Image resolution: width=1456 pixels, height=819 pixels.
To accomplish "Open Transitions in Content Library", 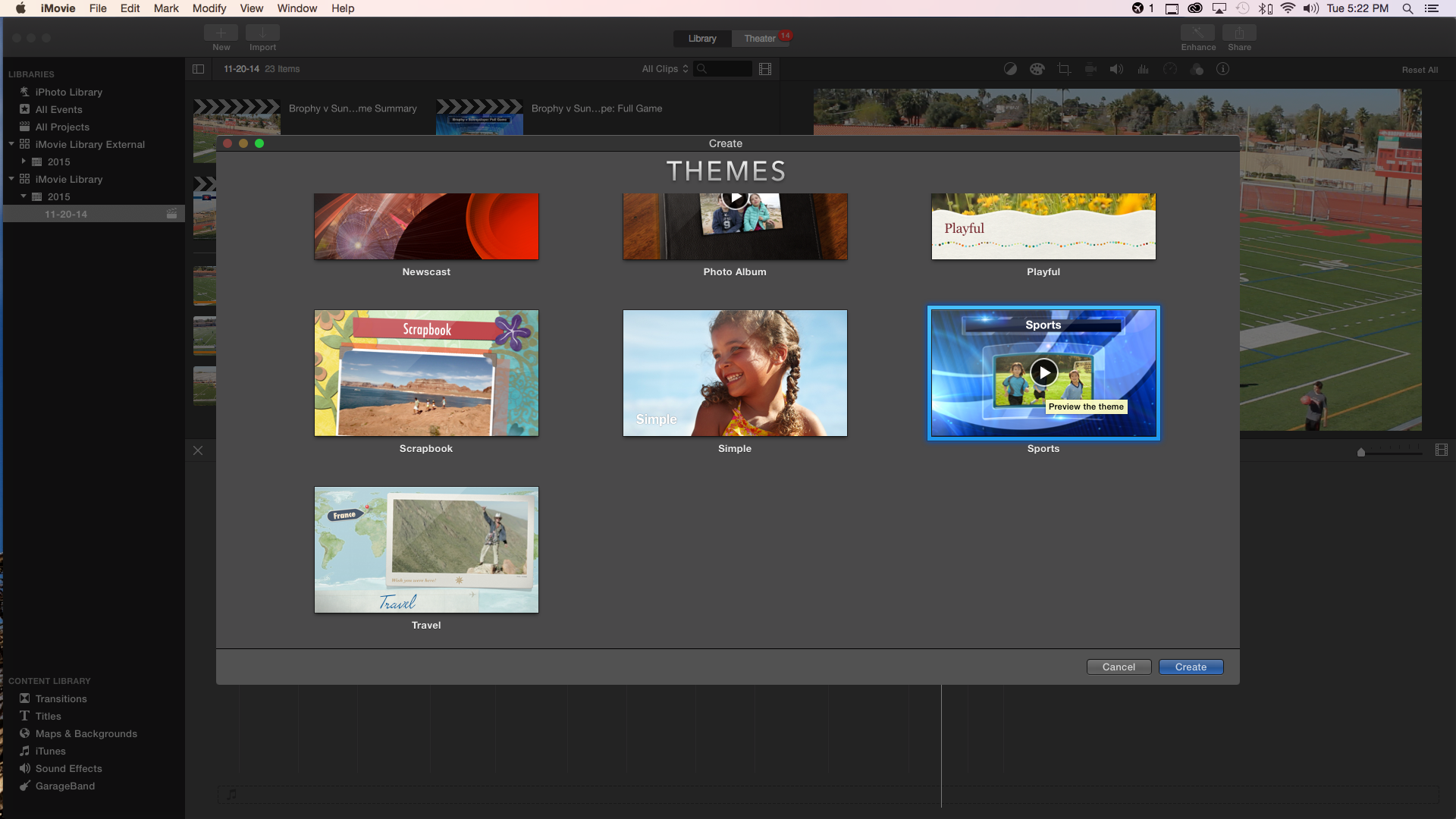I will [x=61, y=698].
